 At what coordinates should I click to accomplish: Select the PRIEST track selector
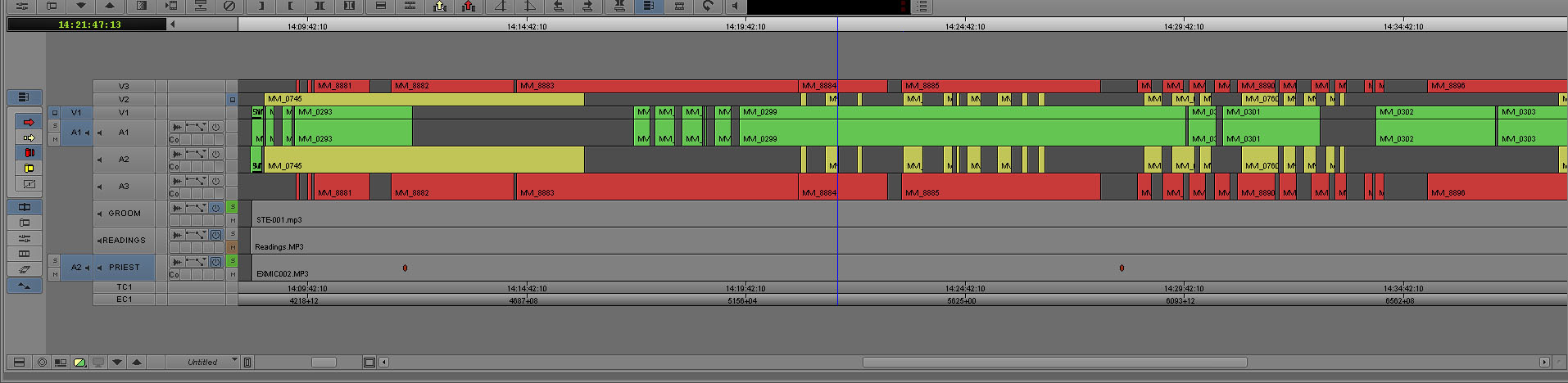pyautogui.click(x=125, y=268)
